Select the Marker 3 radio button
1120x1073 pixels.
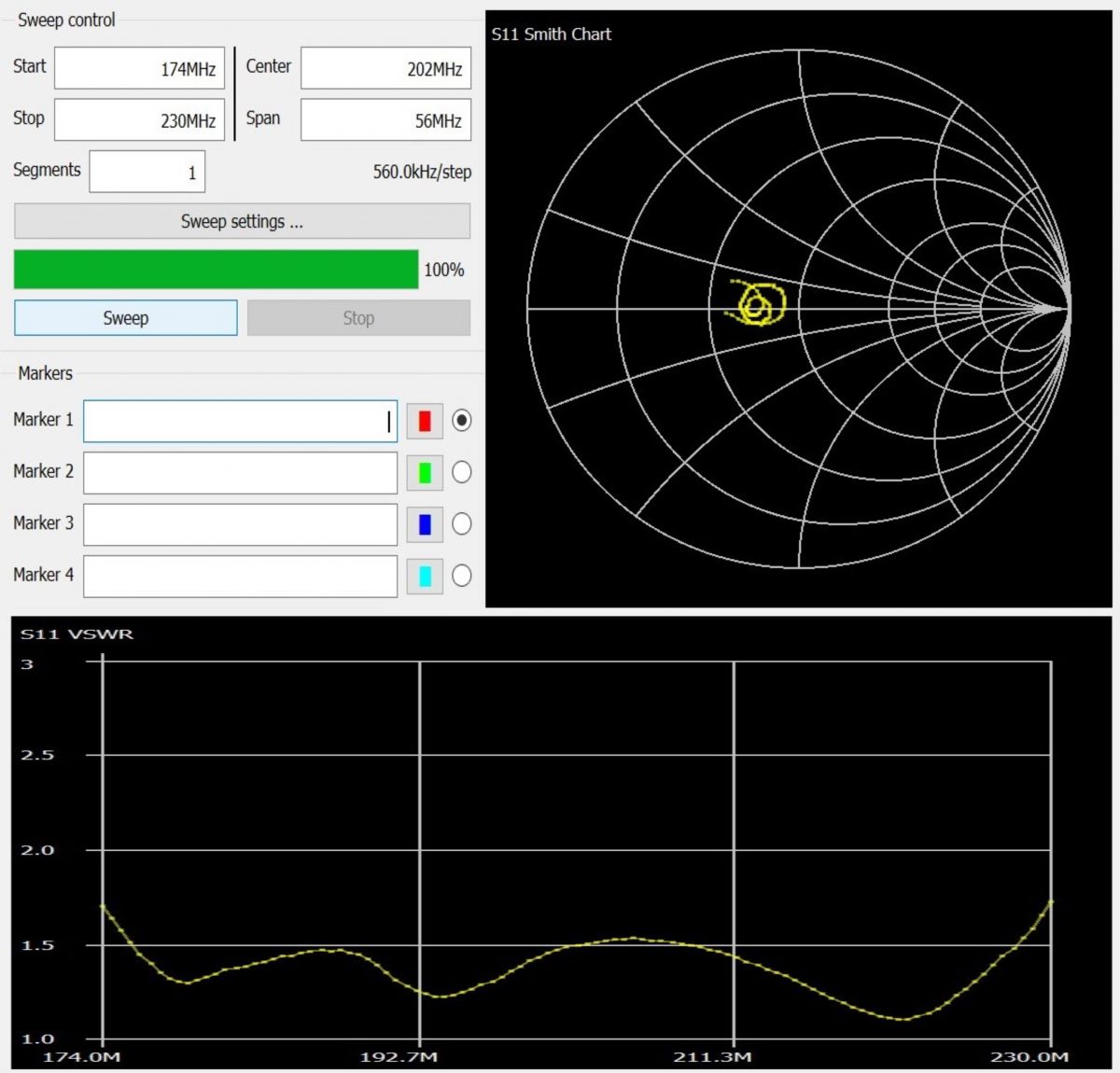[461, 524]
